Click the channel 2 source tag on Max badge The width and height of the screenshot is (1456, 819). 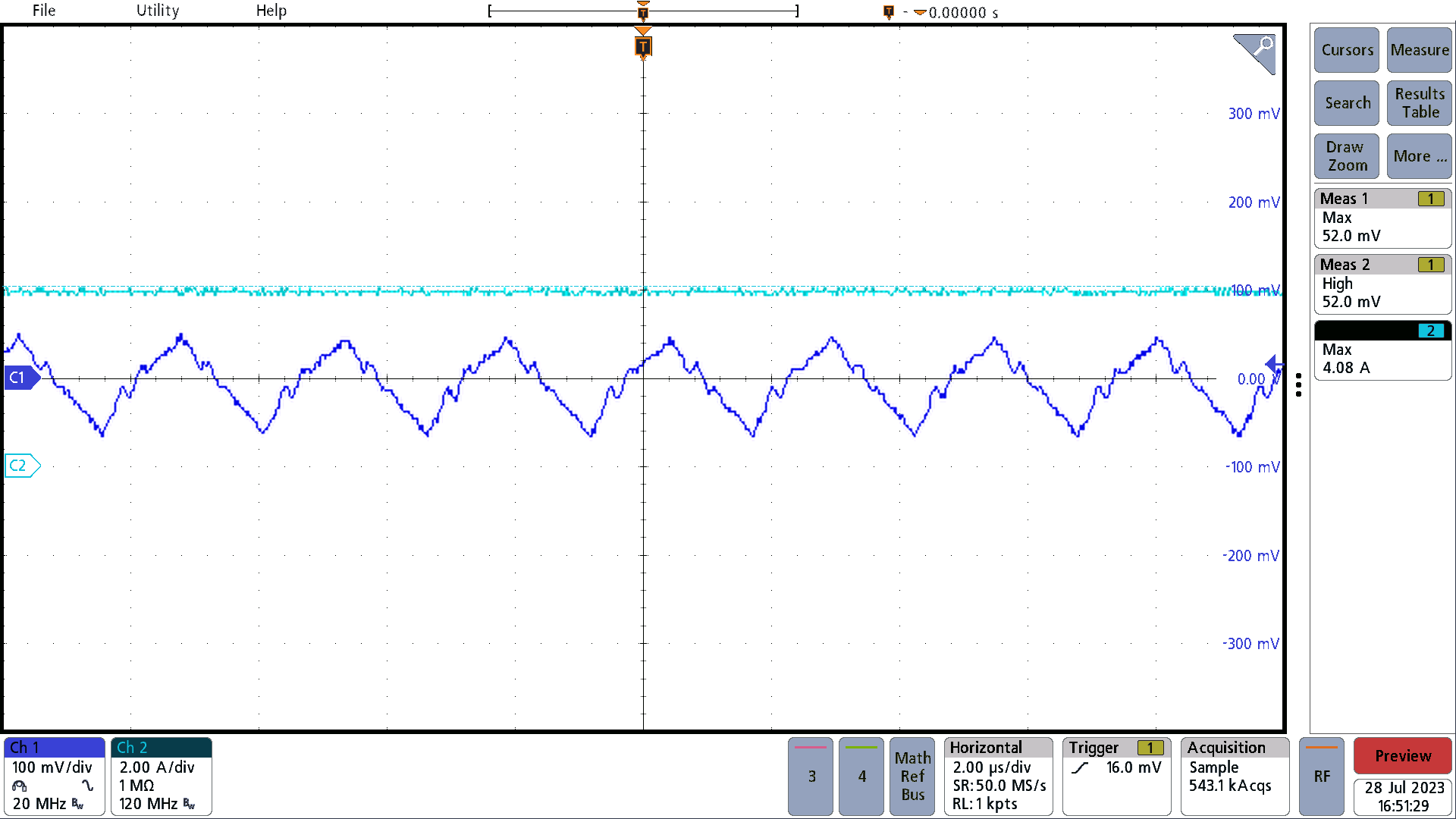[1431, 331]
